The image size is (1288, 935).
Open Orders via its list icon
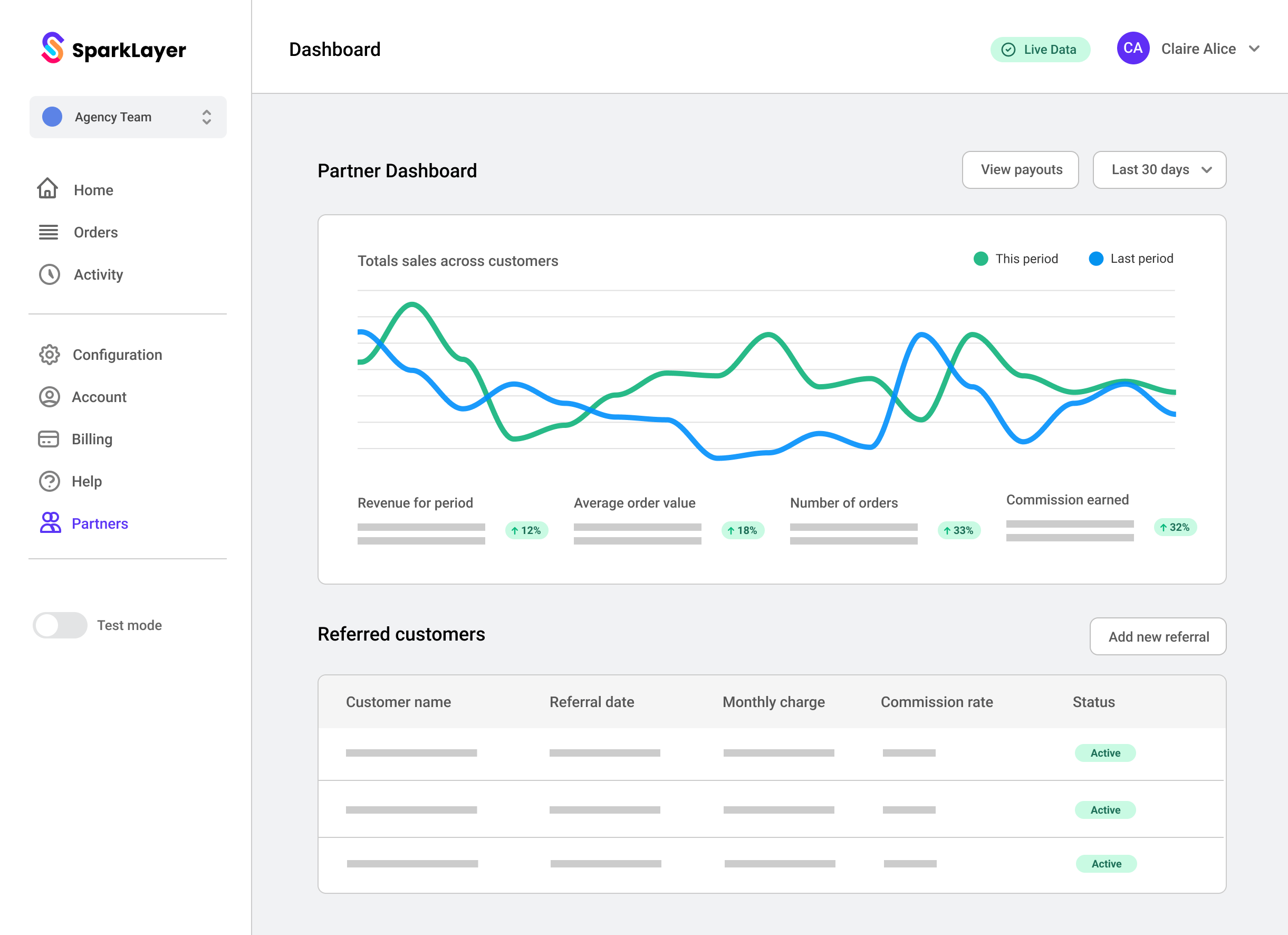[49, 232]
